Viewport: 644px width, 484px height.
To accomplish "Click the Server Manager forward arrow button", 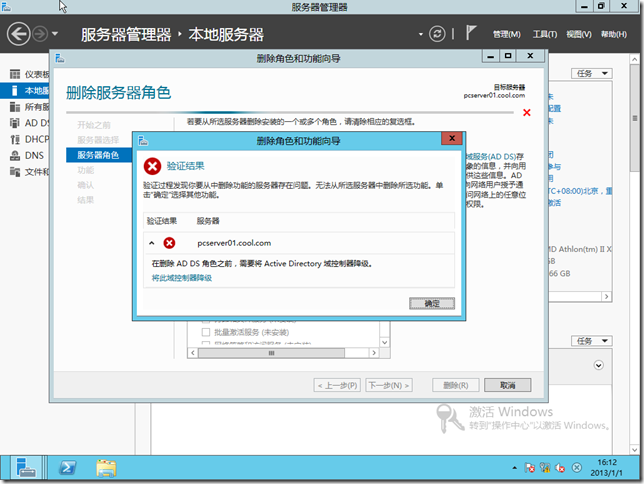I will tap(40, 34).
